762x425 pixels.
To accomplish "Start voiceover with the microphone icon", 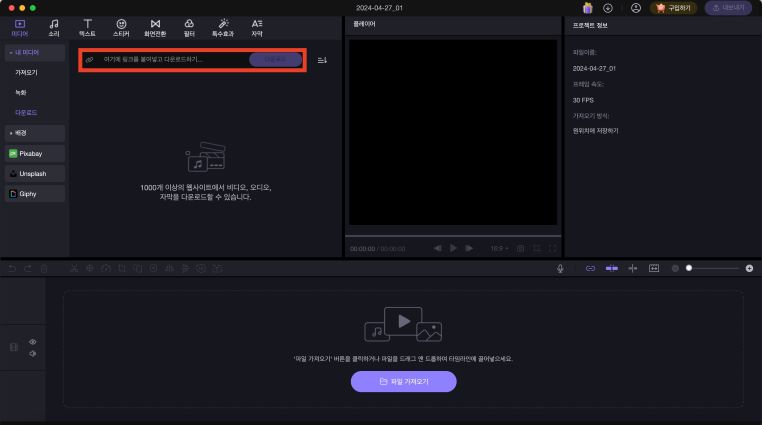I will 560,269.
